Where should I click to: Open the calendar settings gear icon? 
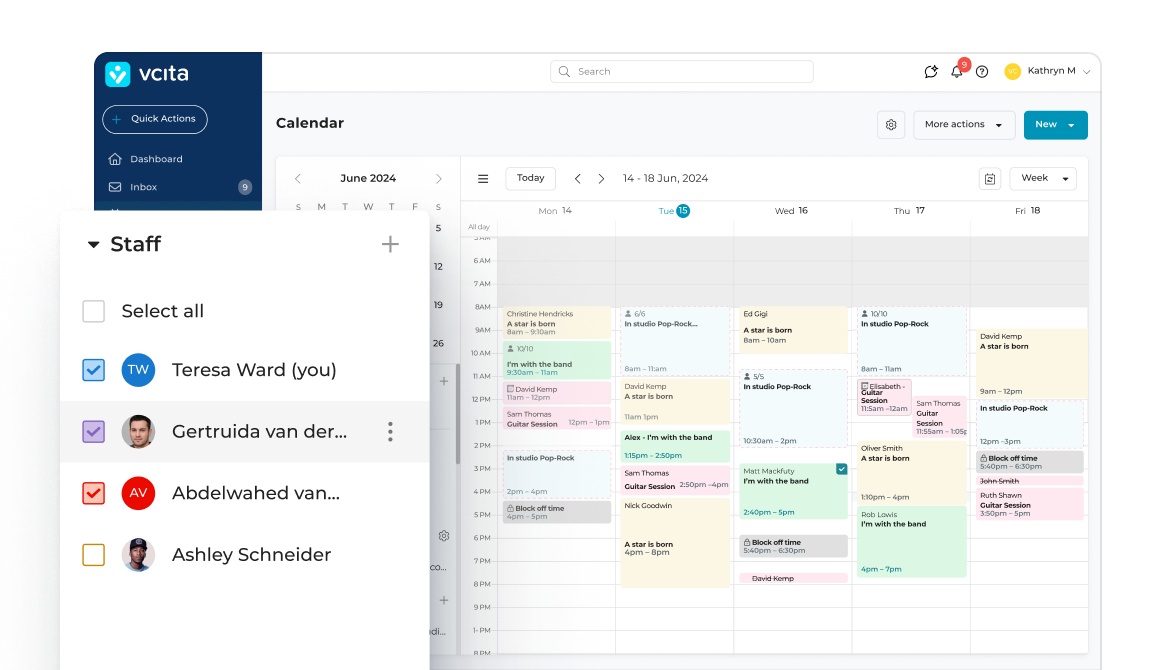[891, 125]
